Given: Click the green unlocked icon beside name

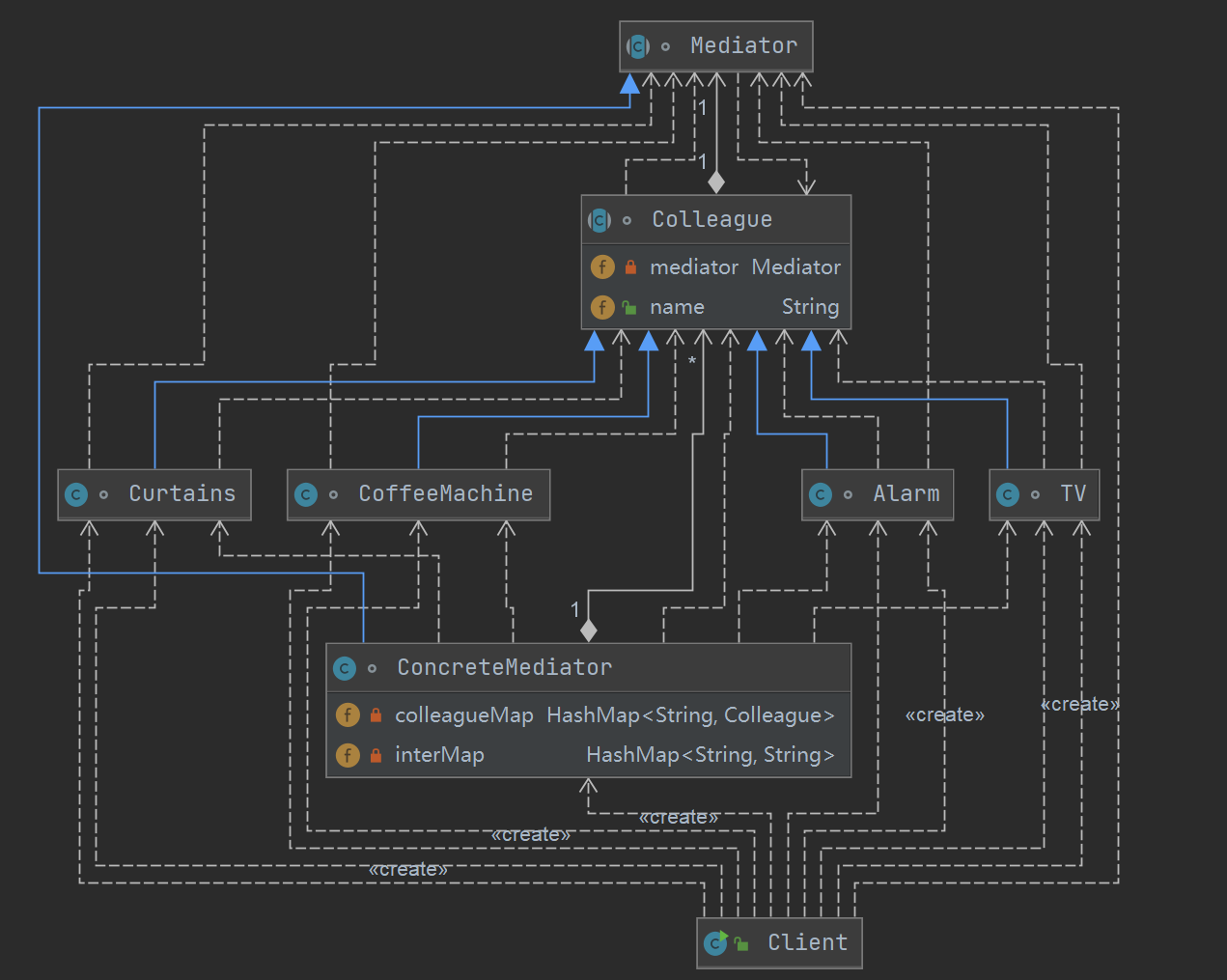Looking at the screenshot, I should 629,308.
